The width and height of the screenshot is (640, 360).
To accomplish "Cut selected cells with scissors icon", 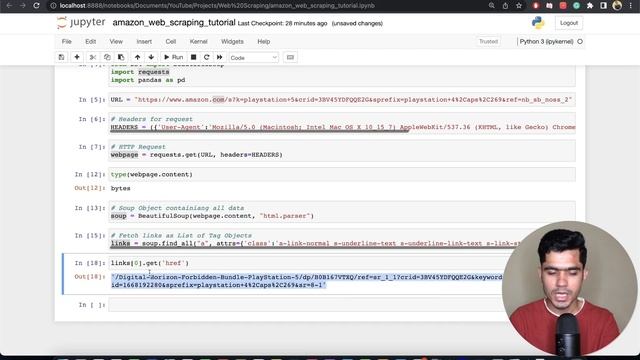I will 93,57.
